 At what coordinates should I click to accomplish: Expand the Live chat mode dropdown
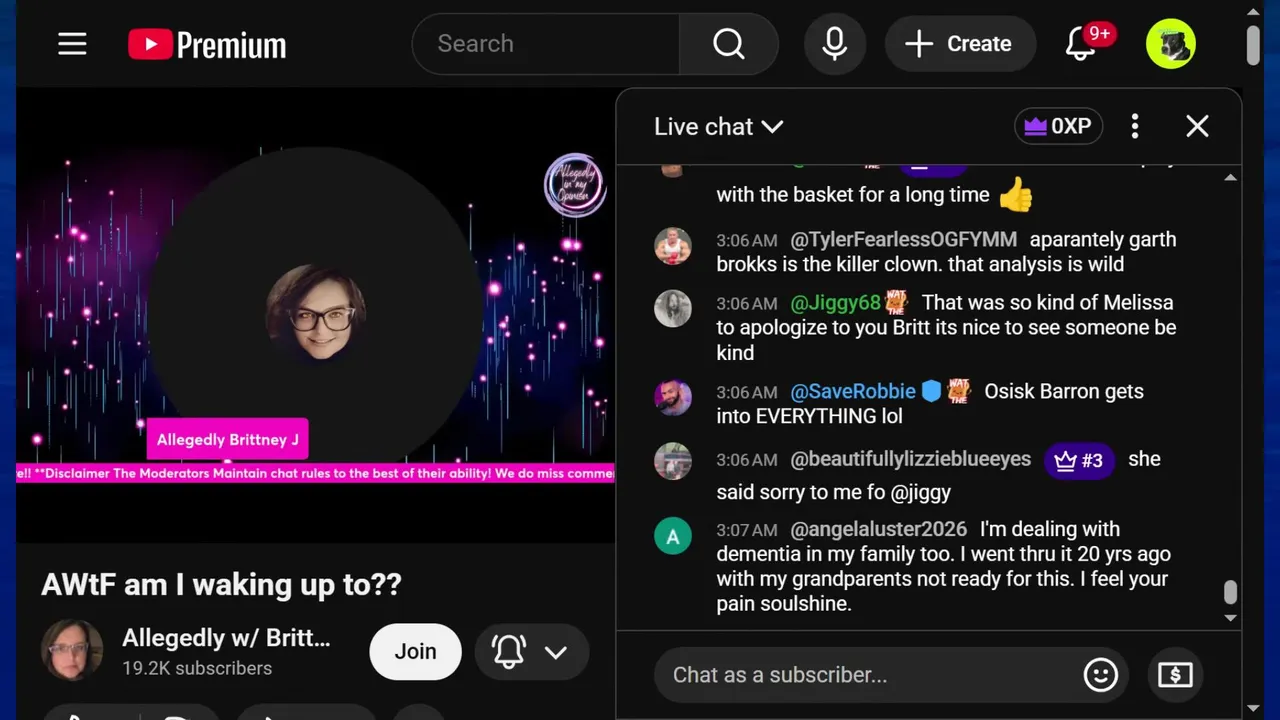(718, 126)
